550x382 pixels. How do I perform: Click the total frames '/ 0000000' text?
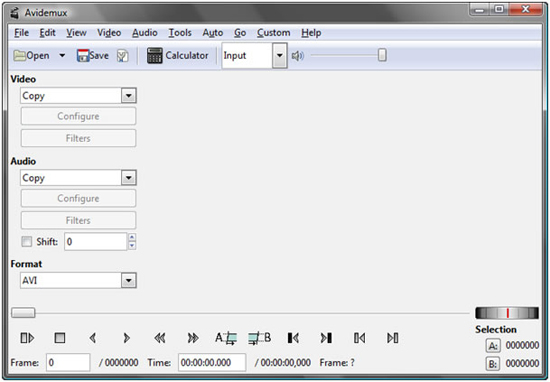(x=119, y=362)
